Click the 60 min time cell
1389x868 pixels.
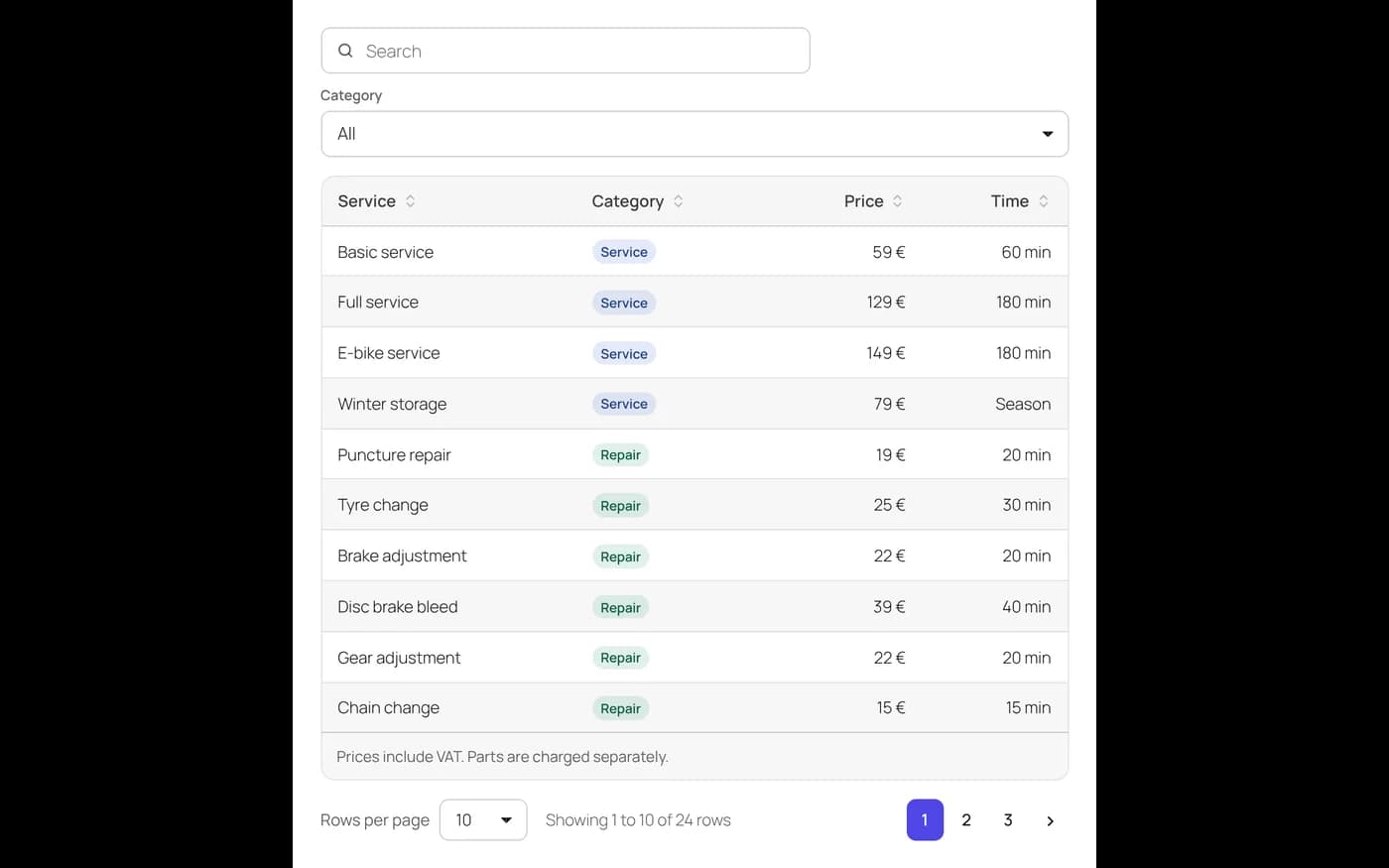tap(1026, 252)
